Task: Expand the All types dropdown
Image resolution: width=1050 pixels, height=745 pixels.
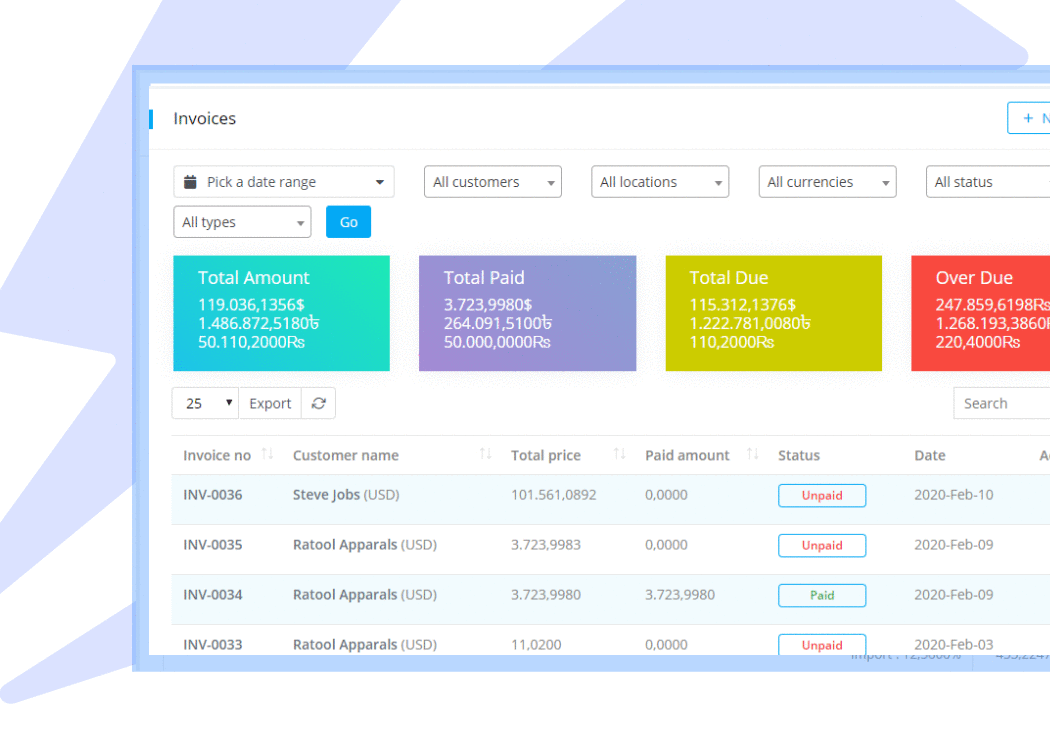Action: pyautogui.click(x=242, y=222)
